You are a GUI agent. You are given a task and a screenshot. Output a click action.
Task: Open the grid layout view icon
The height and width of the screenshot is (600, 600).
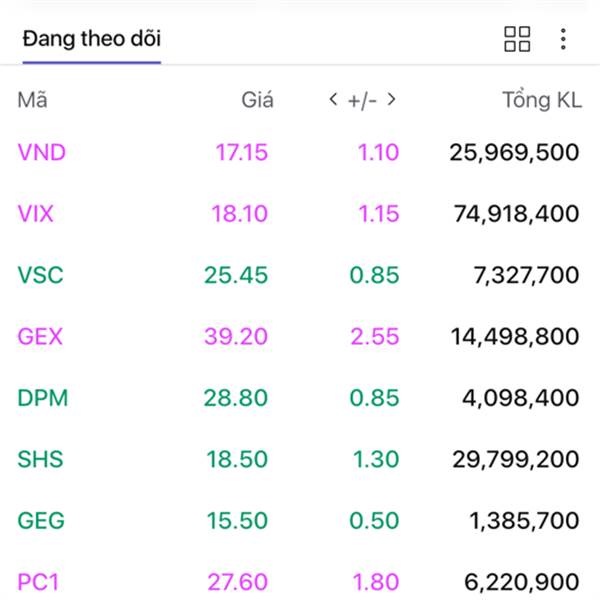point(517,40)
